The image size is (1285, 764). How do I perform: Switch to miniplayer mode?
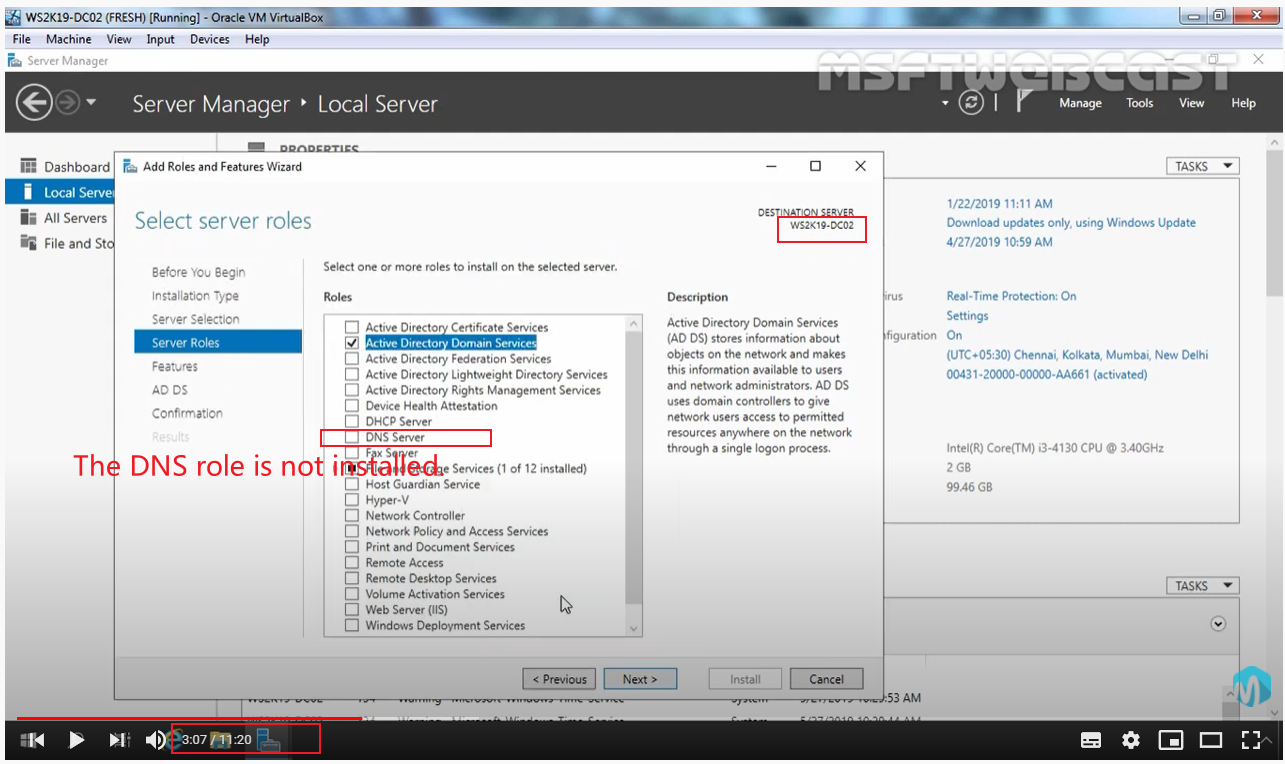[x=1170, y=740]
